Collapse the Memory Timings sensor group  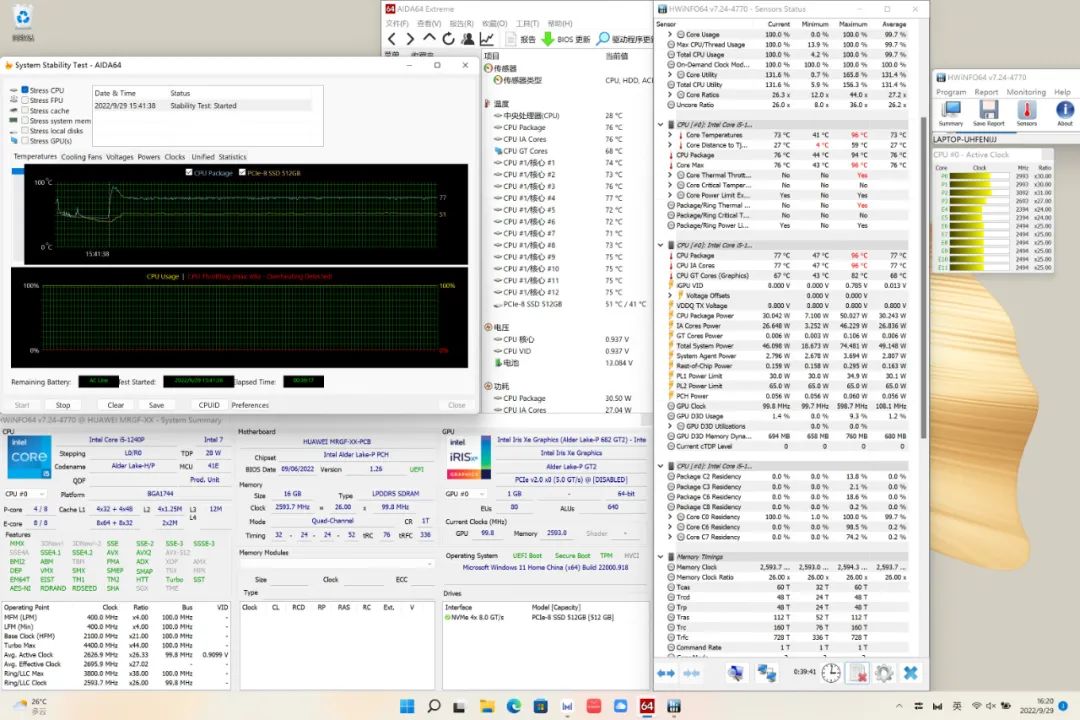pyautogui.click(x=661, y=557)
